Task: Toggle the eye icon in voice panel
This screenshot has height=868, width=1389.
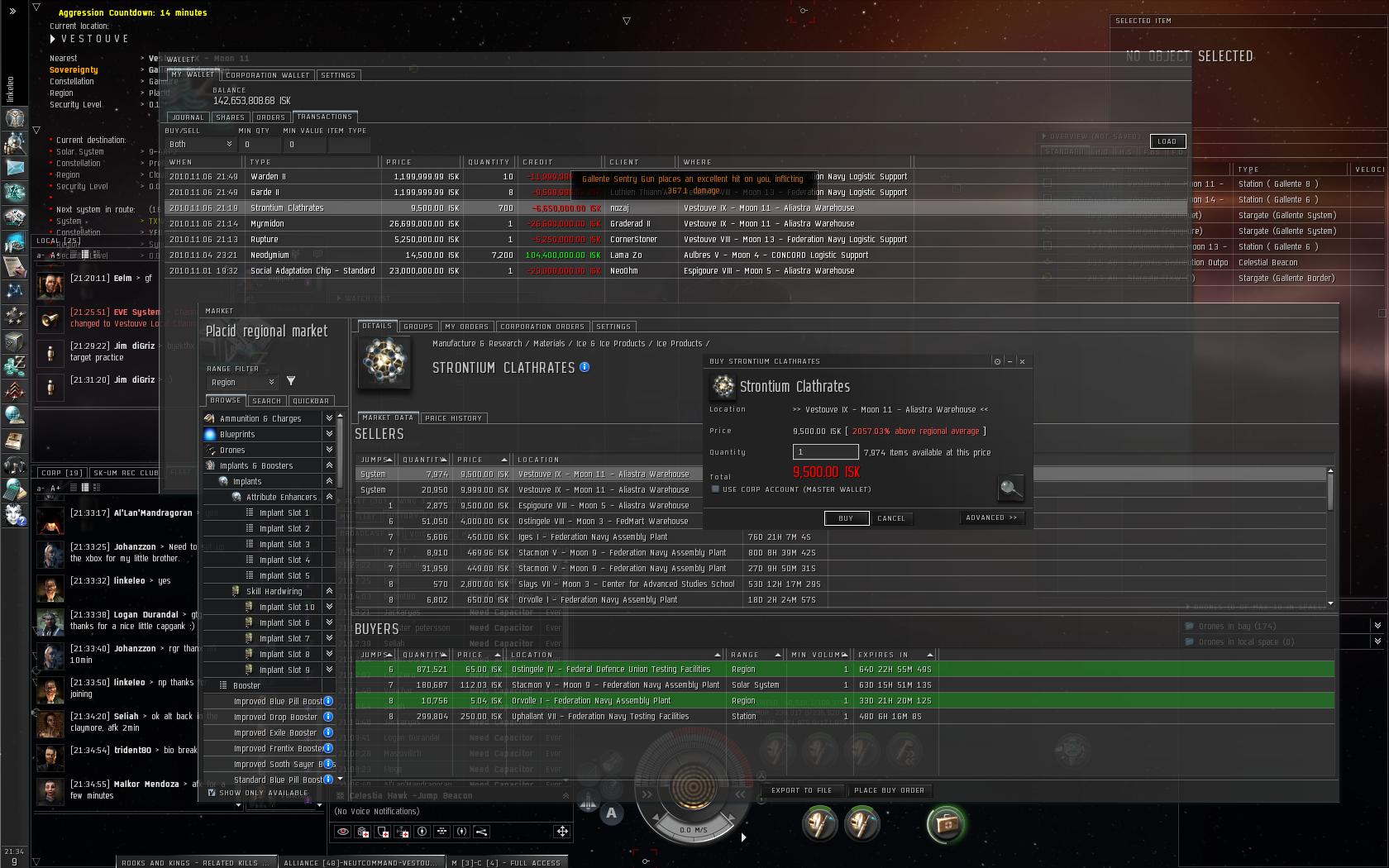Action: pos(342,832)
